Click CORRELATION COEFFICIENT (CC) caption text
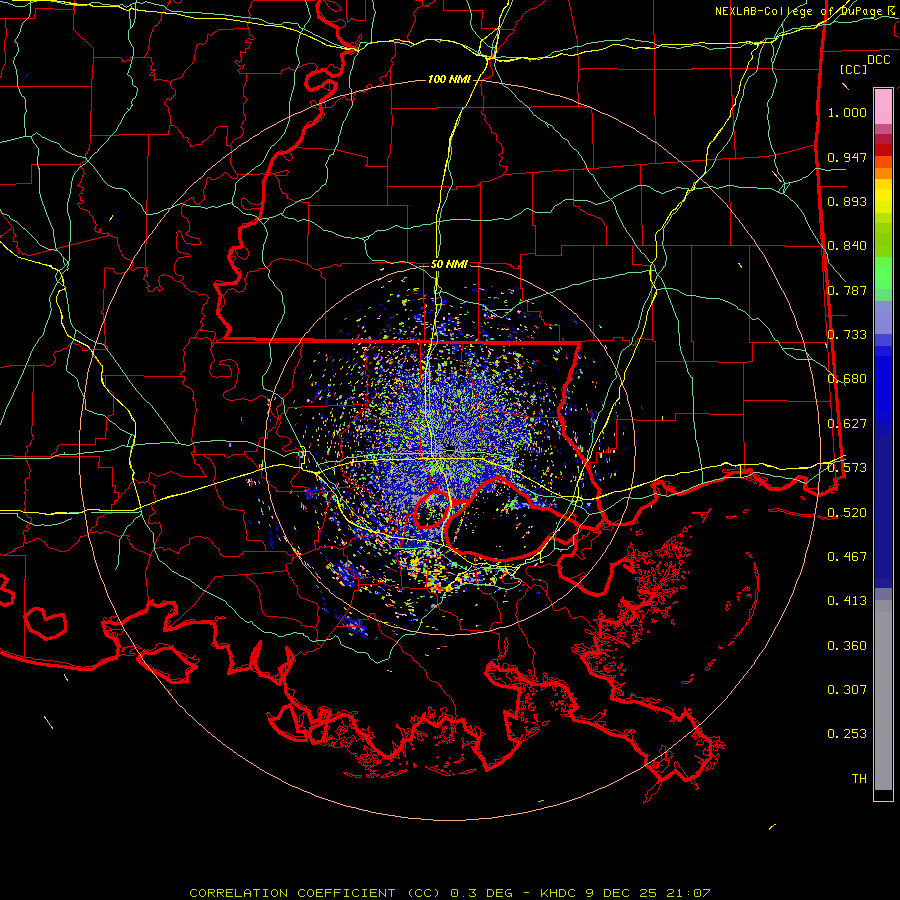 pos(315,893)
